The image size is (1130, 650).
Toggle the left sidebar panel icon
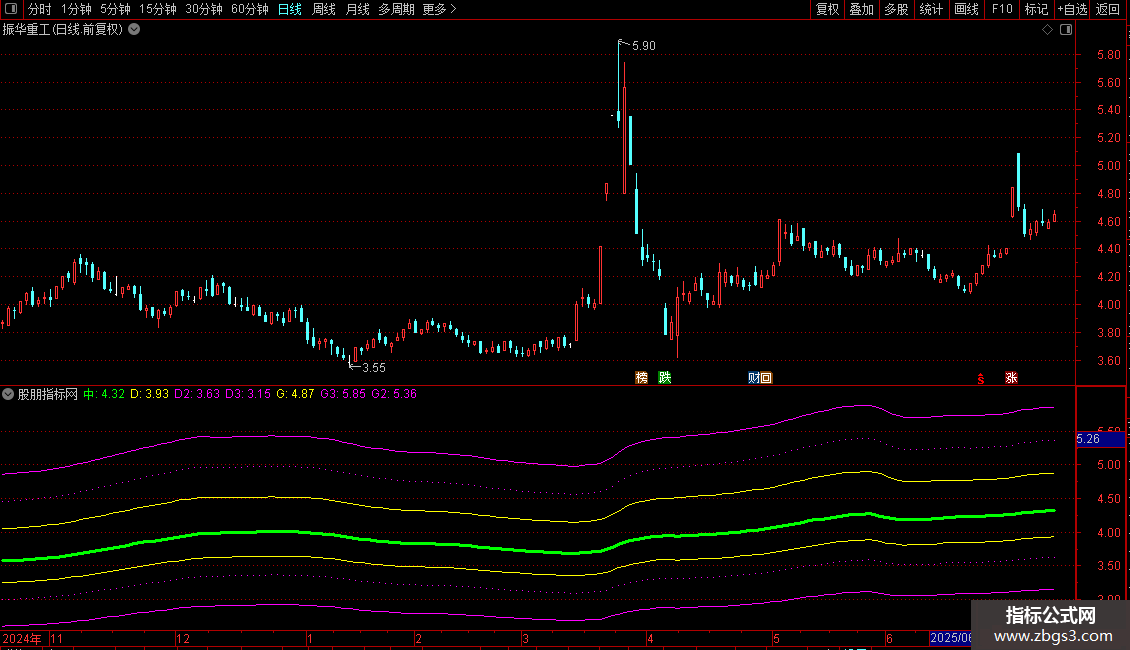11,9
